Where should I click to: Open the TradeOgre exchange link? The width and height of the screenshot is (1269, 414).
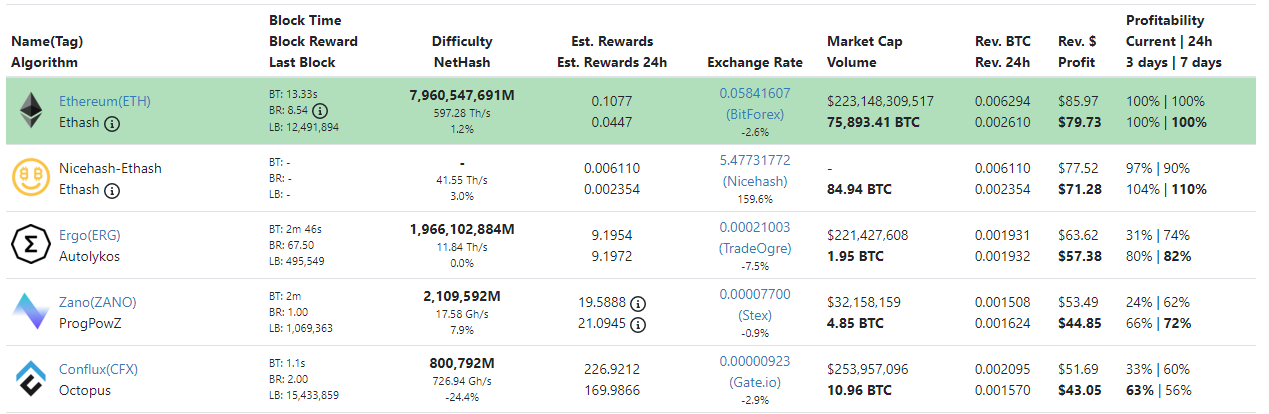tap(755, 248)
